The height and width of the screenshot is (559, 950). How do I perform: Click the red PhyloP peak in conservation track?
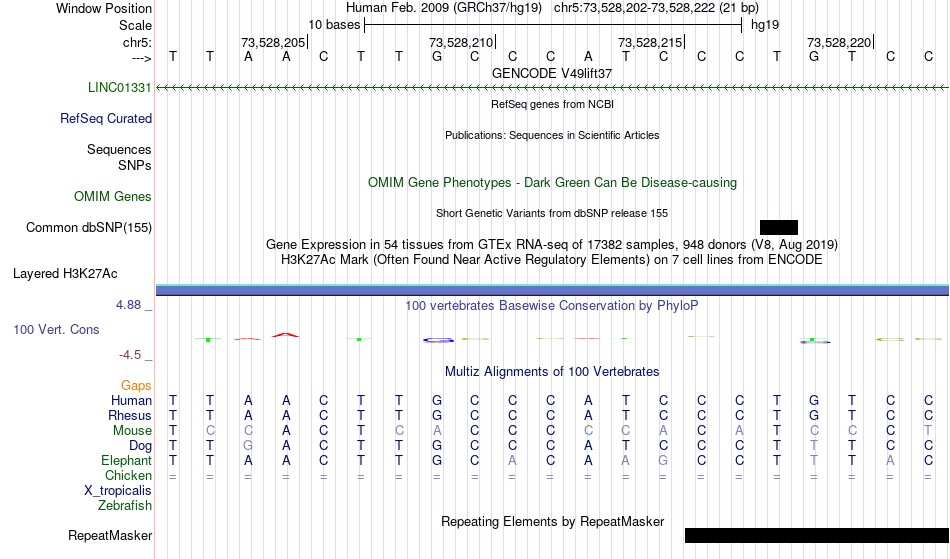[x=285, y=335]
